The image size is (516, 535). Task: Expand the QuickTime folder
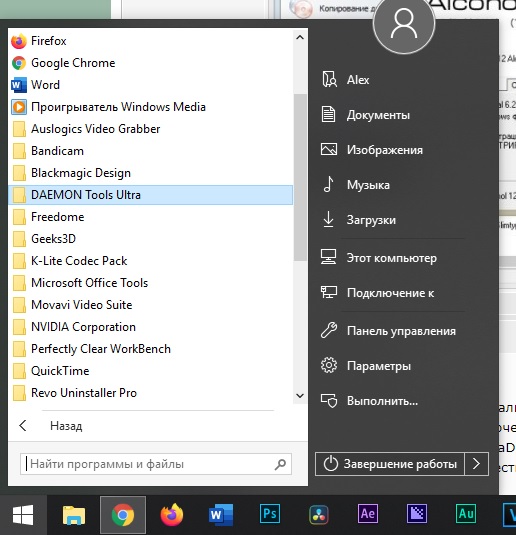150,371
